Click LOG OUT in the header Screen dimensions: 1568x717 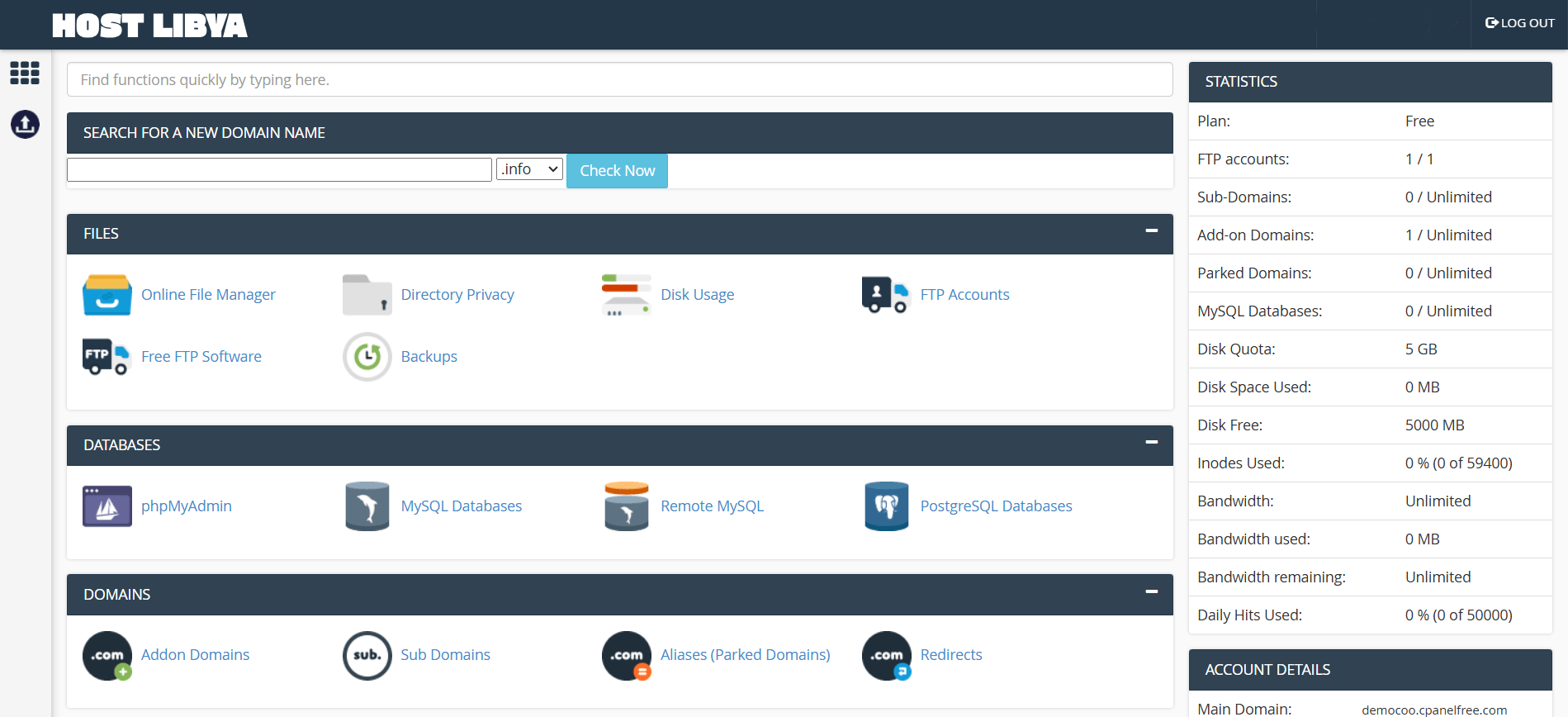click(1519, 23)
